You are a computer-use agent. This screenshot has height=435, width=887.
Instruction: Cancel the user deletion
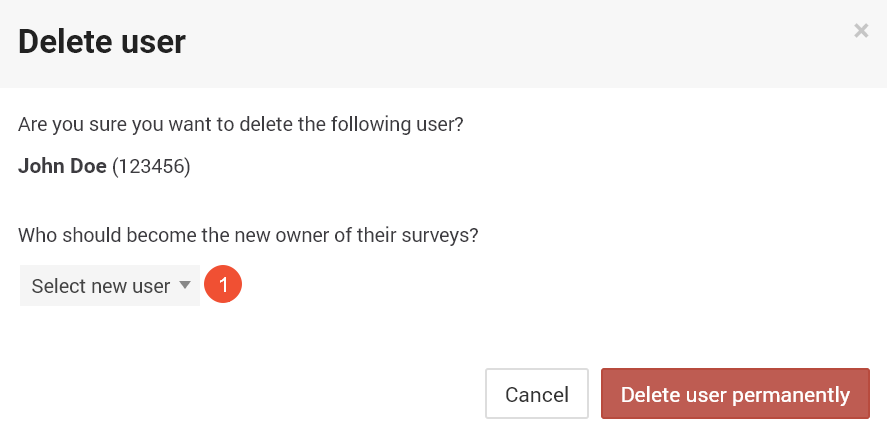537,394
